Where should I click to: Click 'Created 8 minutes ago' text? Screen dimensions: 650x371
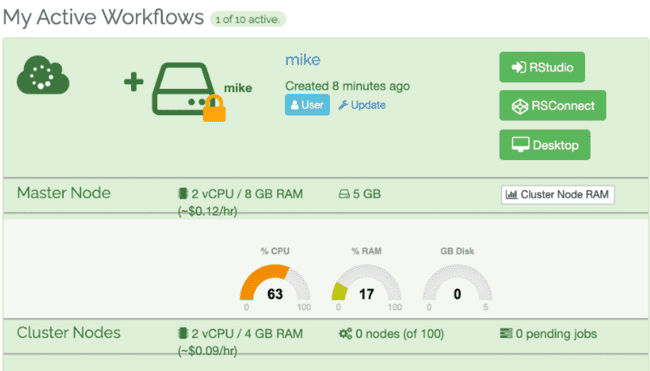tap(347, 86)
